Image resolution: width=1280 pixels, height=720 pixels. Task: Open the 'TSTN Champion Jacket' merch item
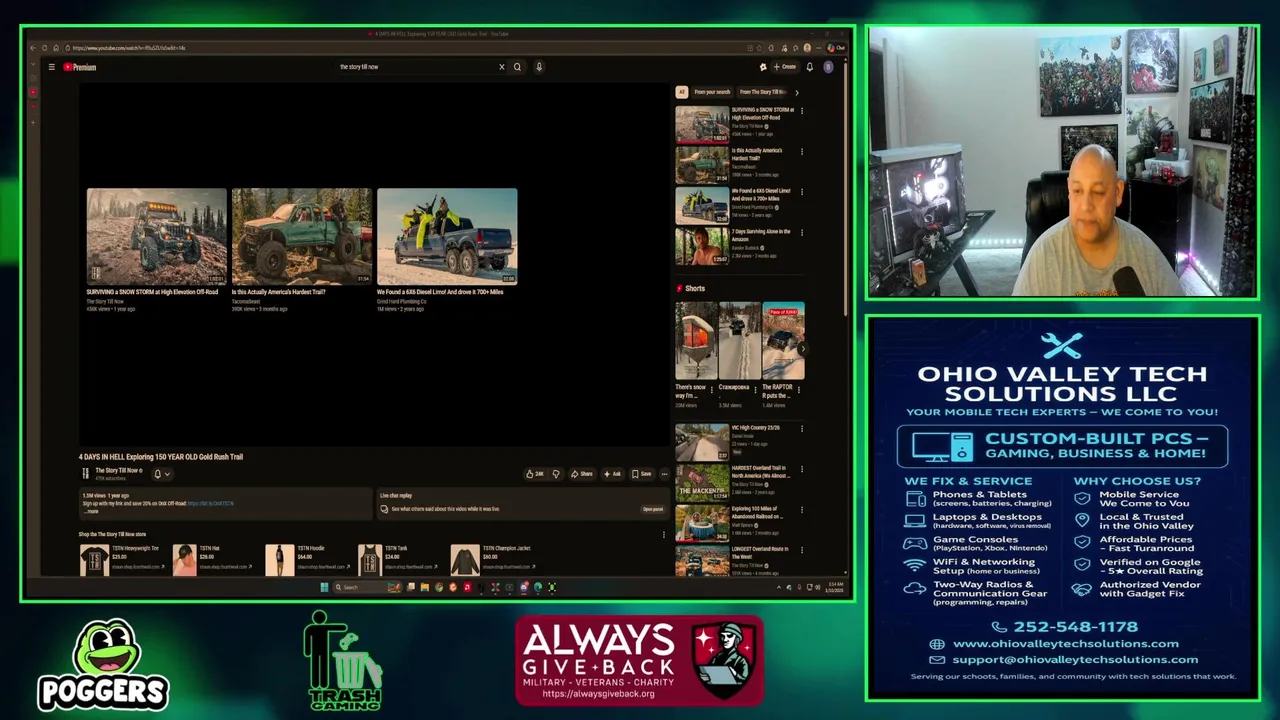(492, 558)
